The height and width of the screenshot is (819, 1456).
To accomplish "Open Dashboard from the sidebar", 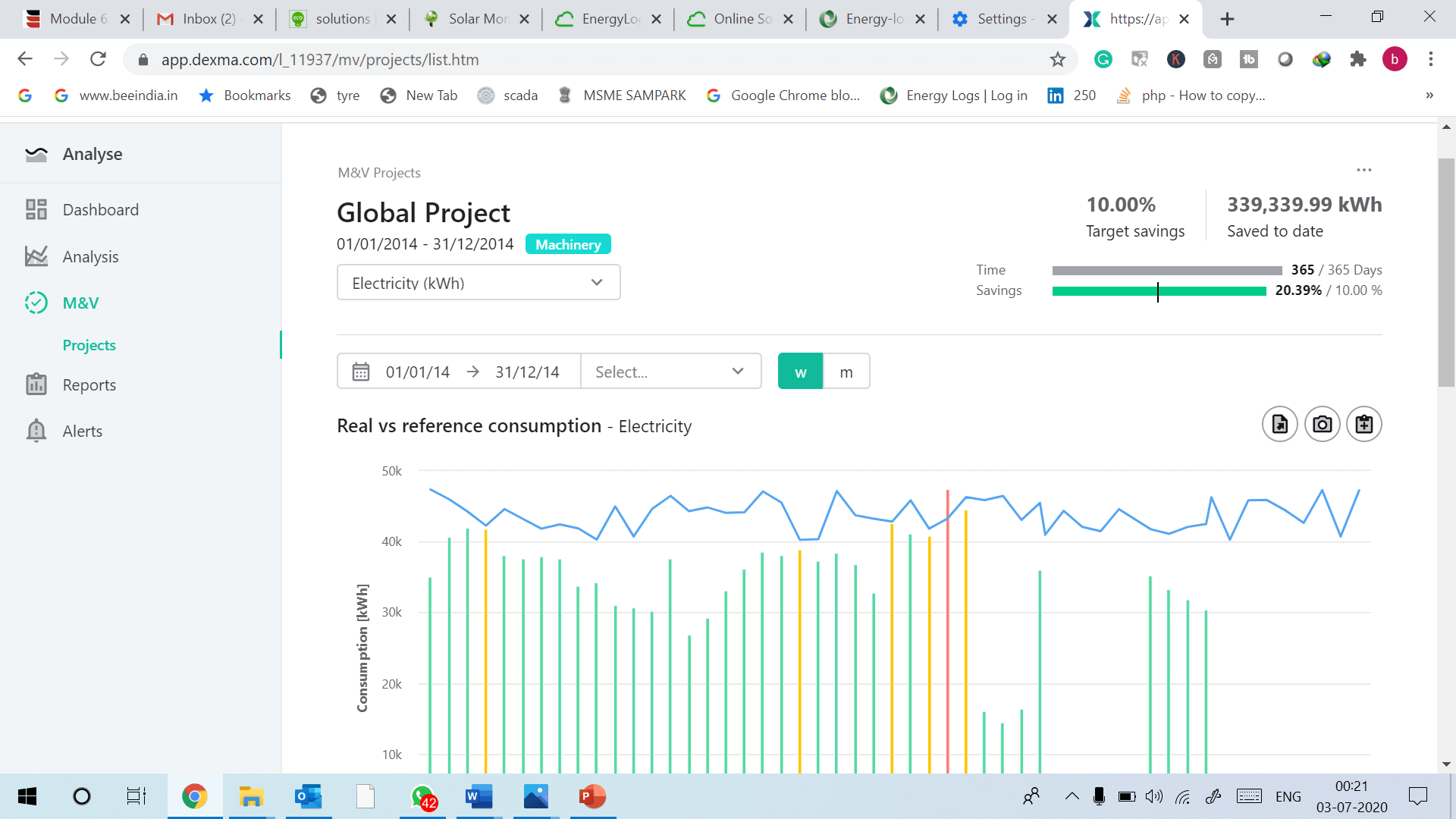I will (x=100, y=210).
